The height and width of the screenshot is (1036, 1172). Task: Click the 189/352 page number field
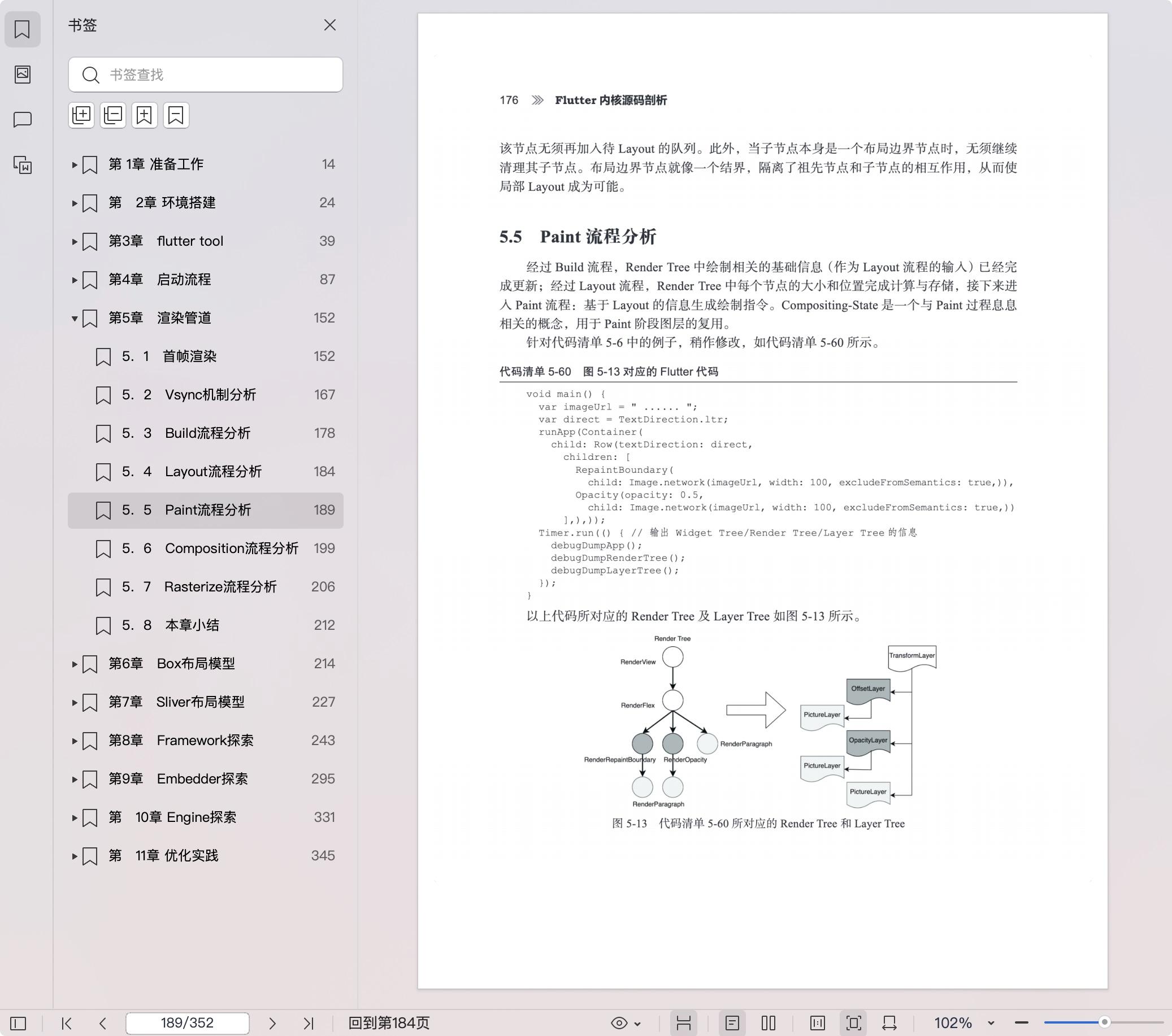coord(188,1023)
